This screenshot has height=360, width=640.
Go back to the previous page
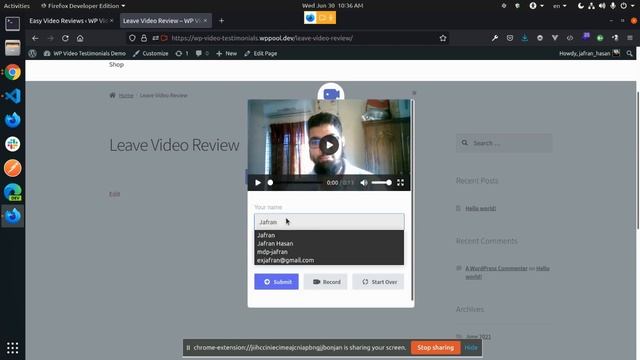click(x=35, y=38)
